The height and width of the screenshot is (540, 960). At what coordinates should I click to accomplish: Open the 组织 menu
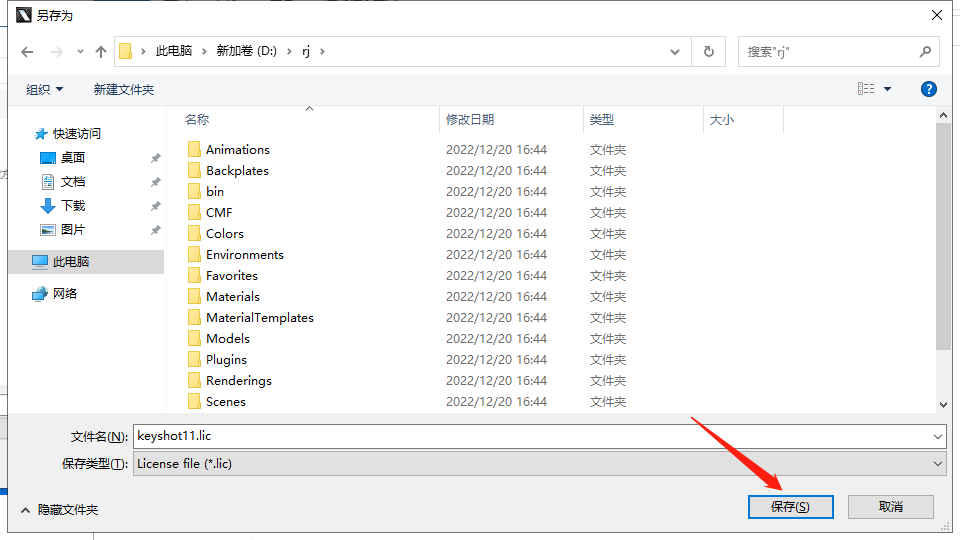click(44, 89)
